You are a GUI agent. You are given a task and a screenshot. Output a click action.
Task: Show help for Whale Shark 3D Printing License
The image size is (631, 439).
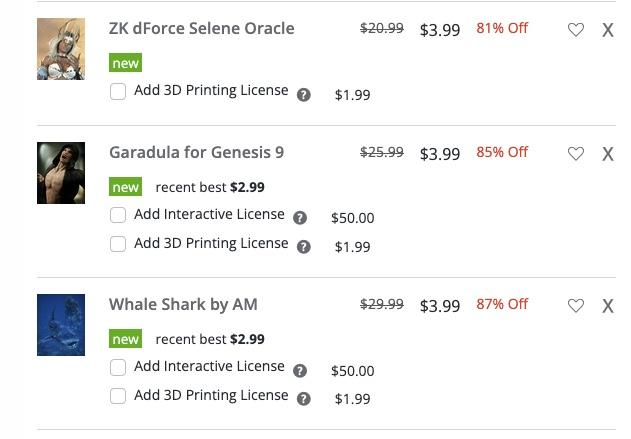click(304, 399)
